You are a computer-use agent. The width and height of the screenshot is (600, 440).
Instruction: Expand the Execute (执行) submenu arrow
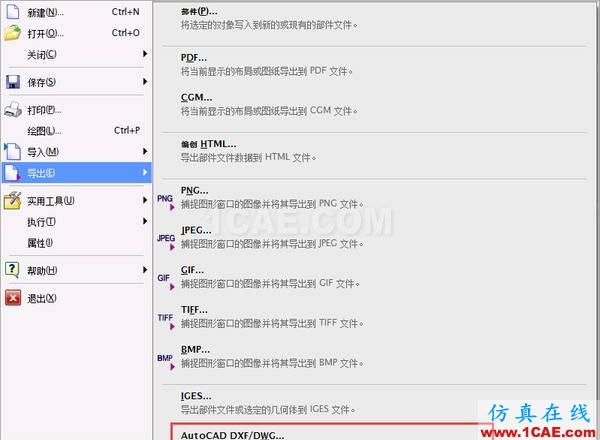(x=145, y=221)
